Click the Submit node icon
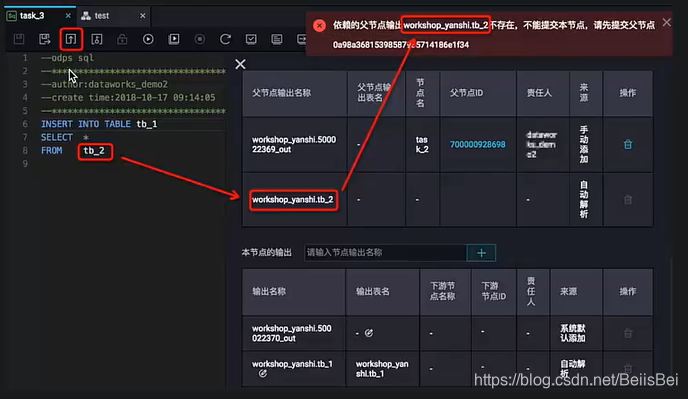The image size is (688, 399). [71, 39]
